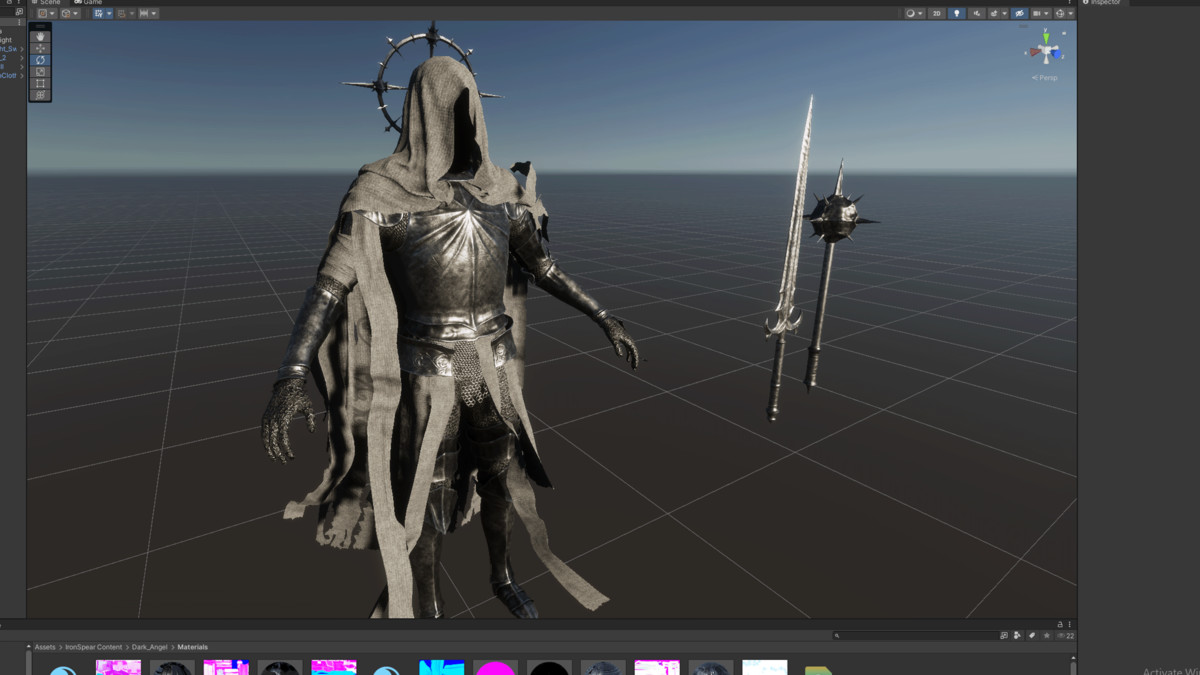
Task: Select the Hand view tool
Action: click(x=40, y=36)
